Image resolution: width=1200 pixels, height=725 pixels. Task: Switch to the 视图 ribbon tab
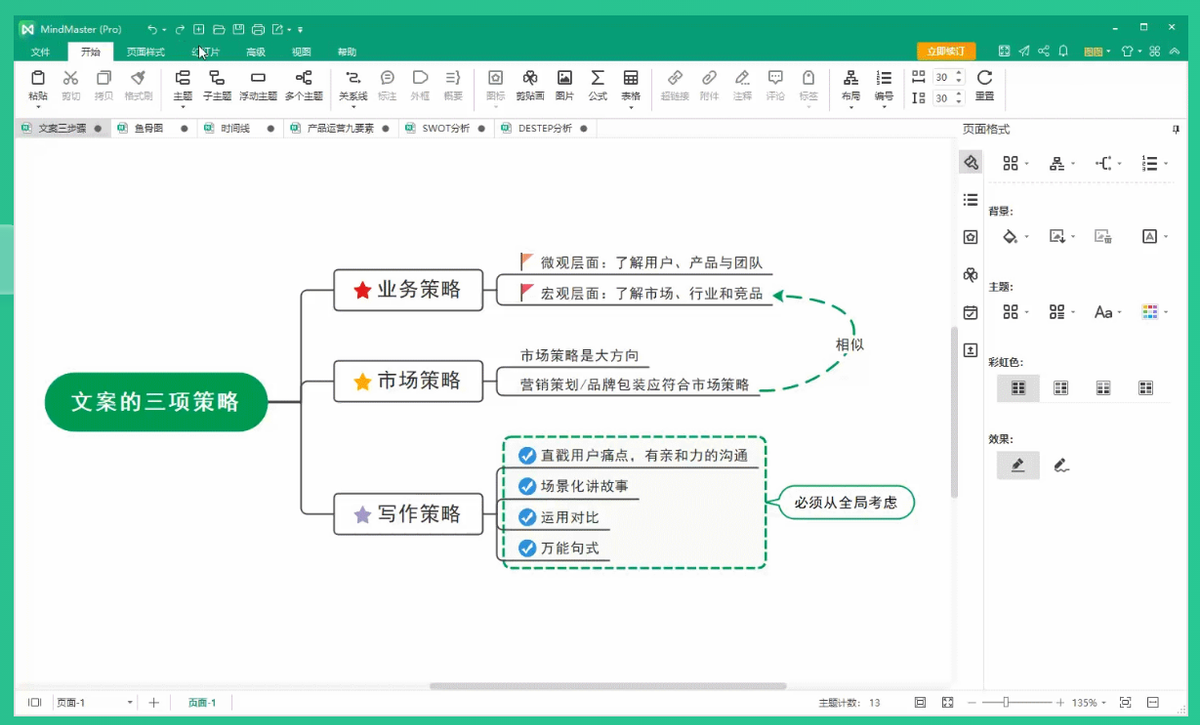[301, 52]
